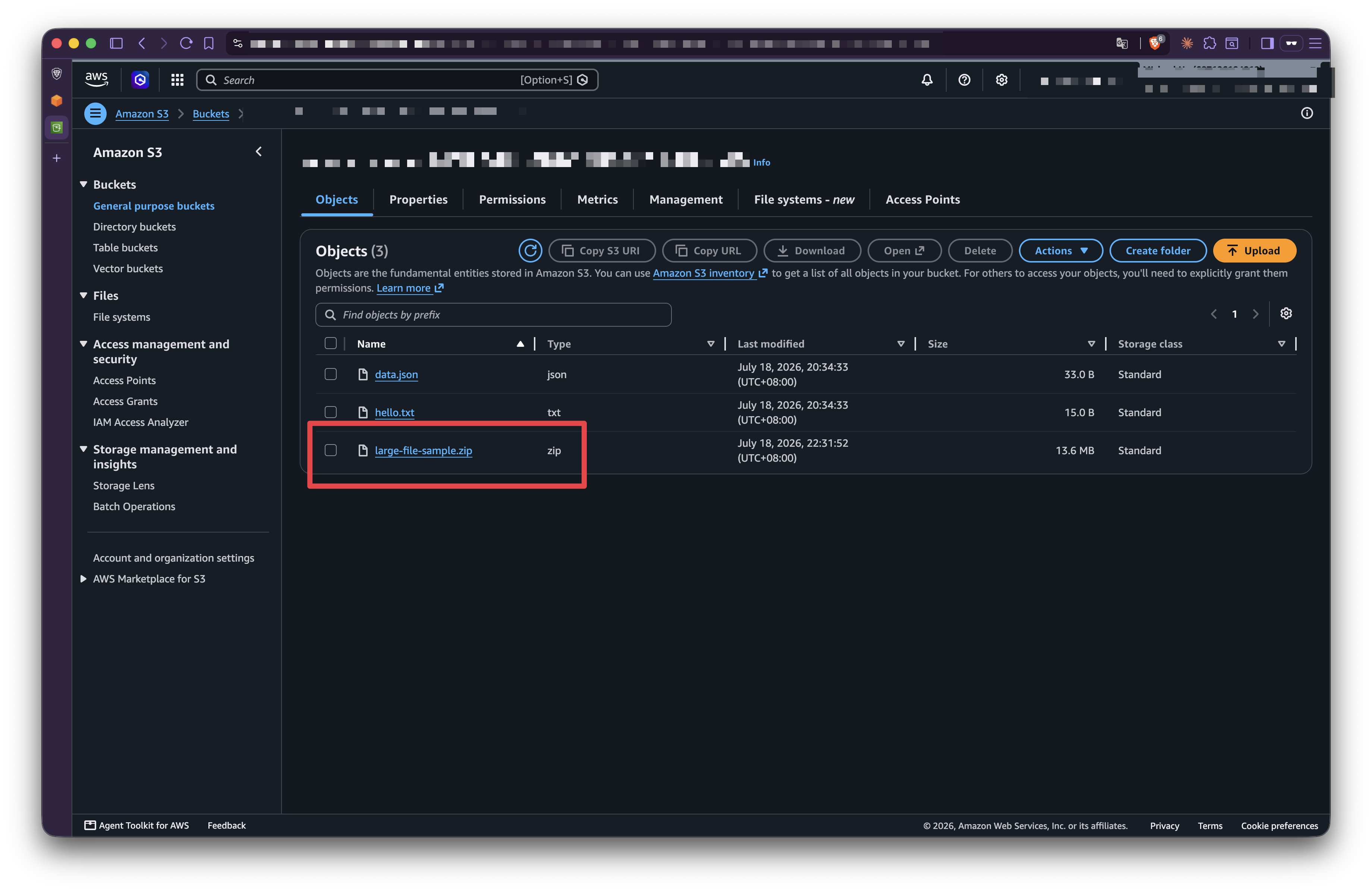
Task: Click the blue hexagon shortcut icon
Action: pos(140,79)
